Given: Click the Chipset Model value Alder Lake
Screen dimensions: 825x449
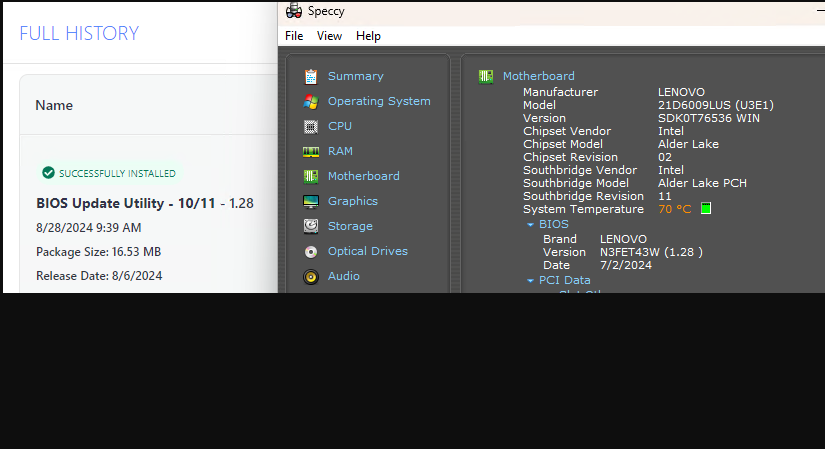Looking at the screenshot, I should coord(688,144).
